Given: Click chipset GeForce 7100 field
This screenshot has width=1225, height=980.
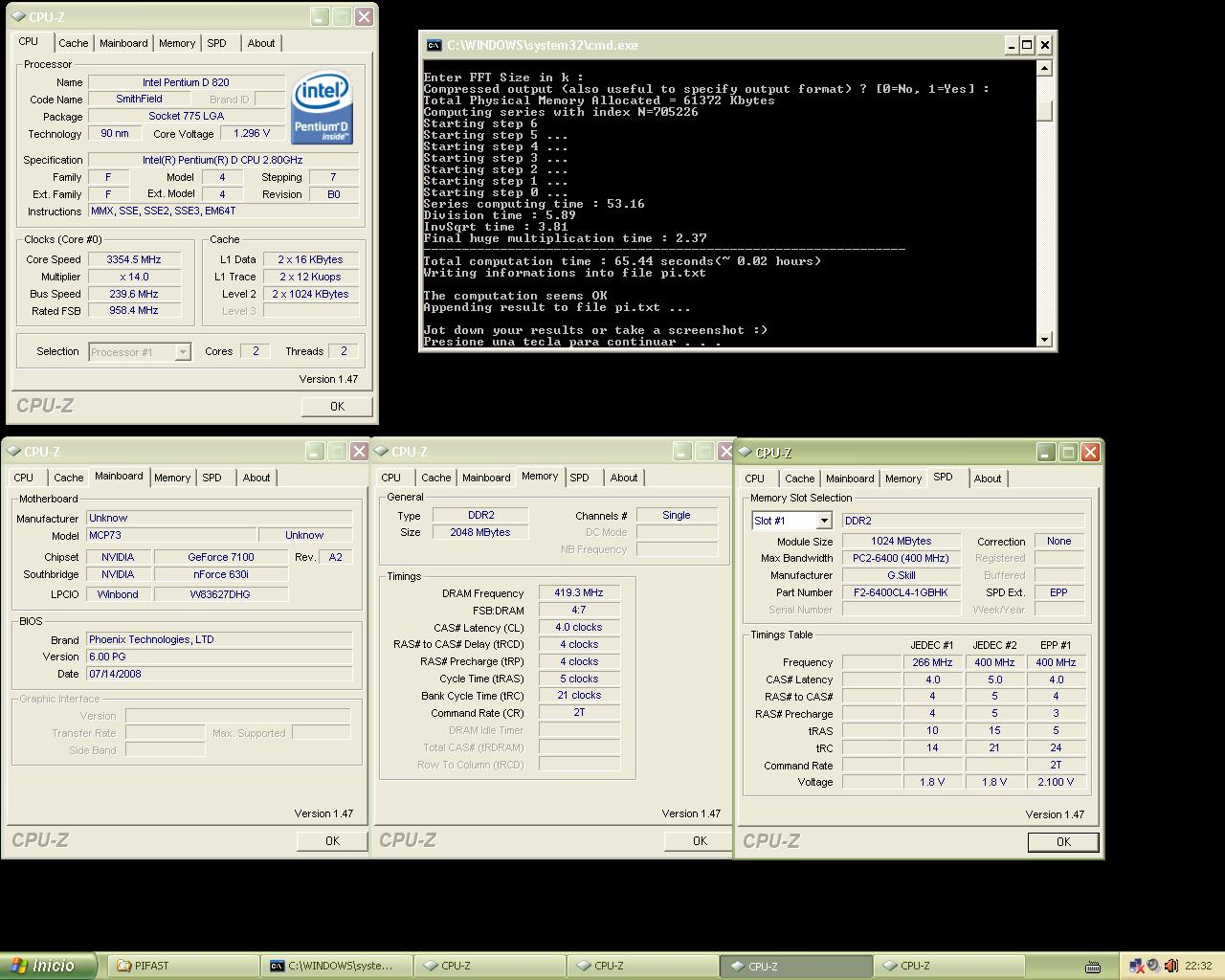Looking at the screenshot, I should [221, 557].
